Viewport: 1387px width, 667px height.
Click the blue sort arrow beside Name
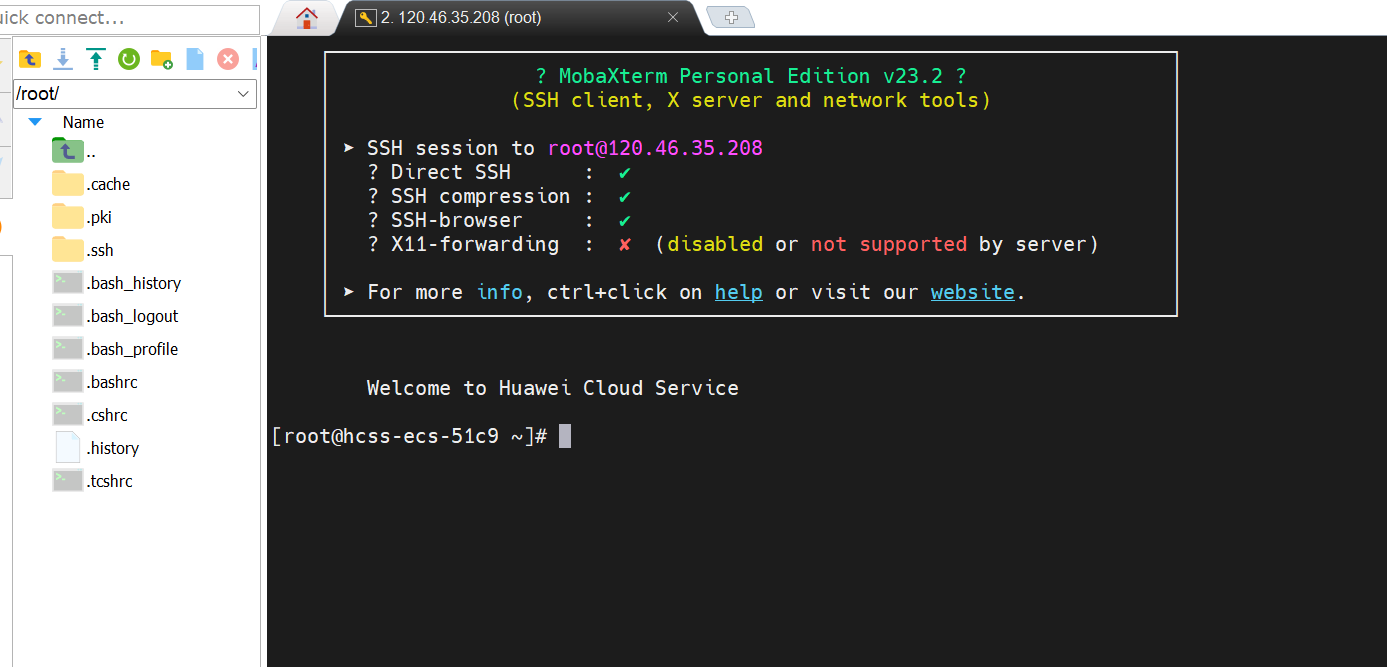click(35, 122)
